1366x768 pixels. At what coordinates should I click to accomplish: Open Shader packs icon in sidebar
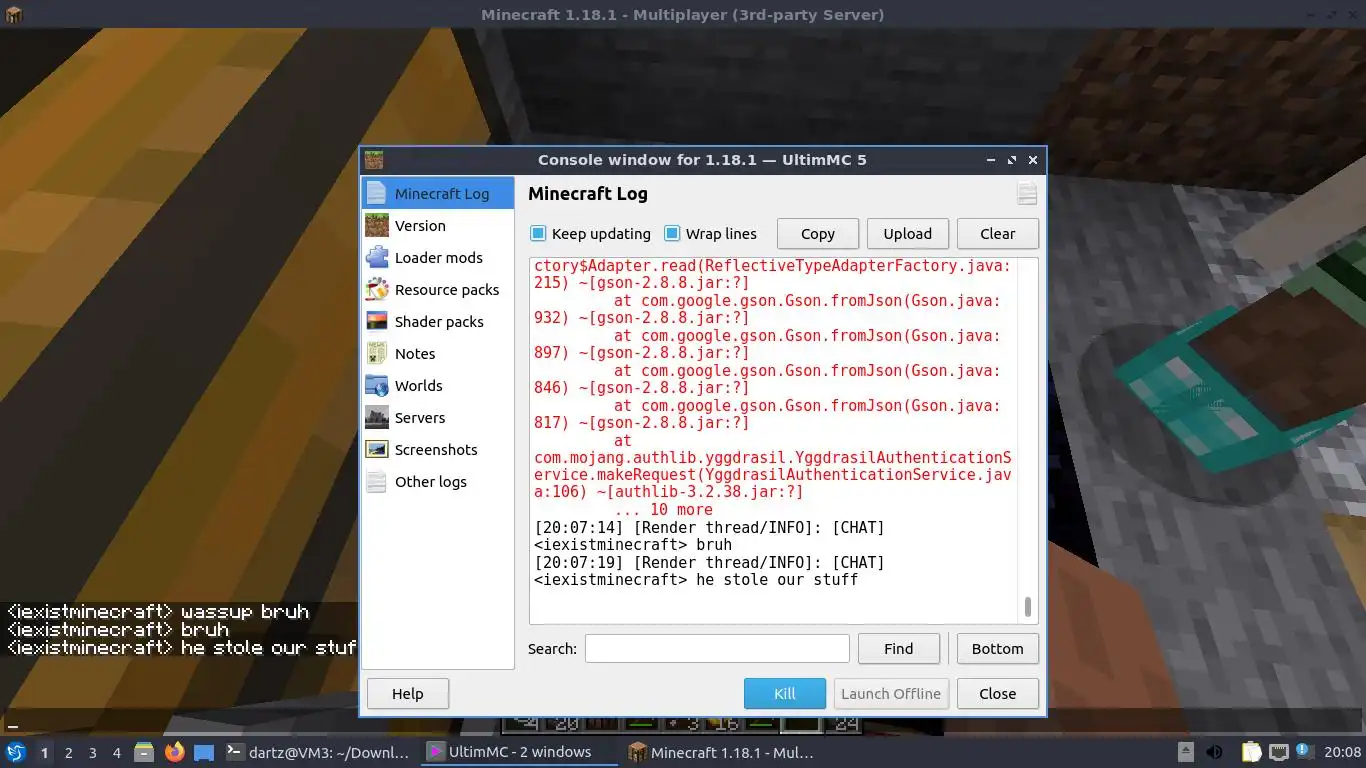click(377, 321)
